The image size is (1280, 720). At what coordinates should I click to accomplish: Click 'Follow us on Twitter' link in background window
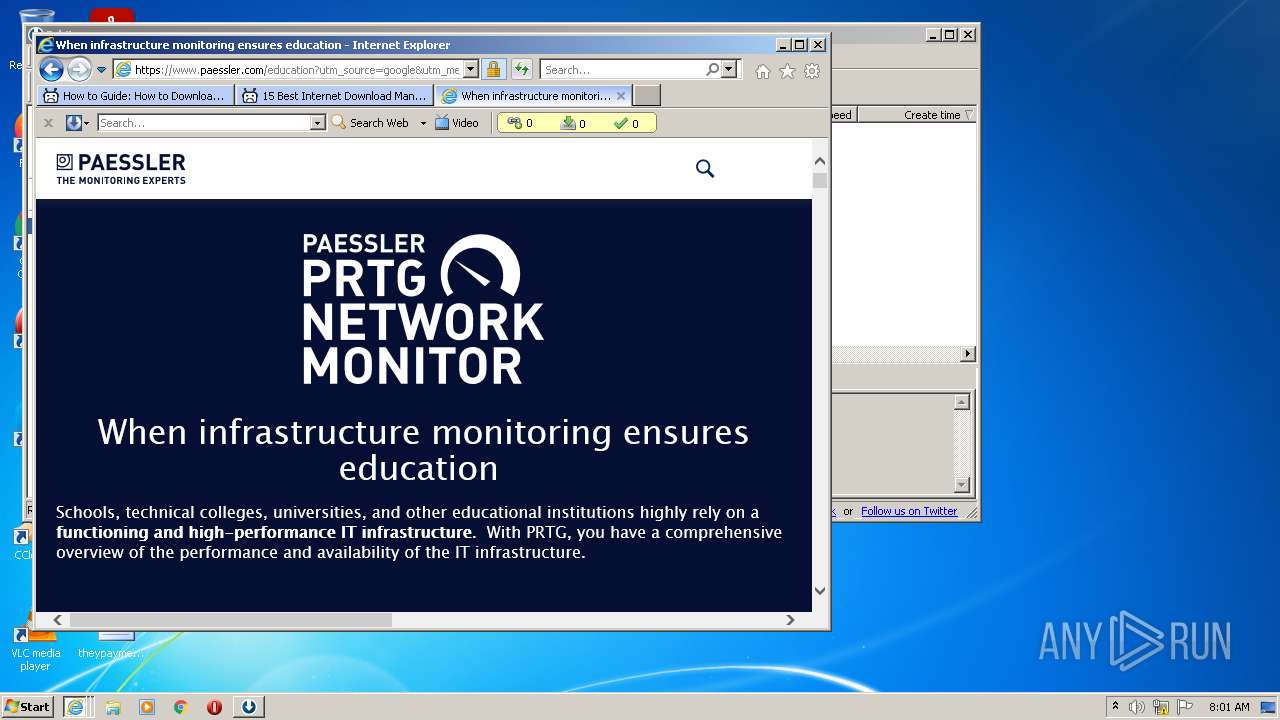[x=909, y=511]
